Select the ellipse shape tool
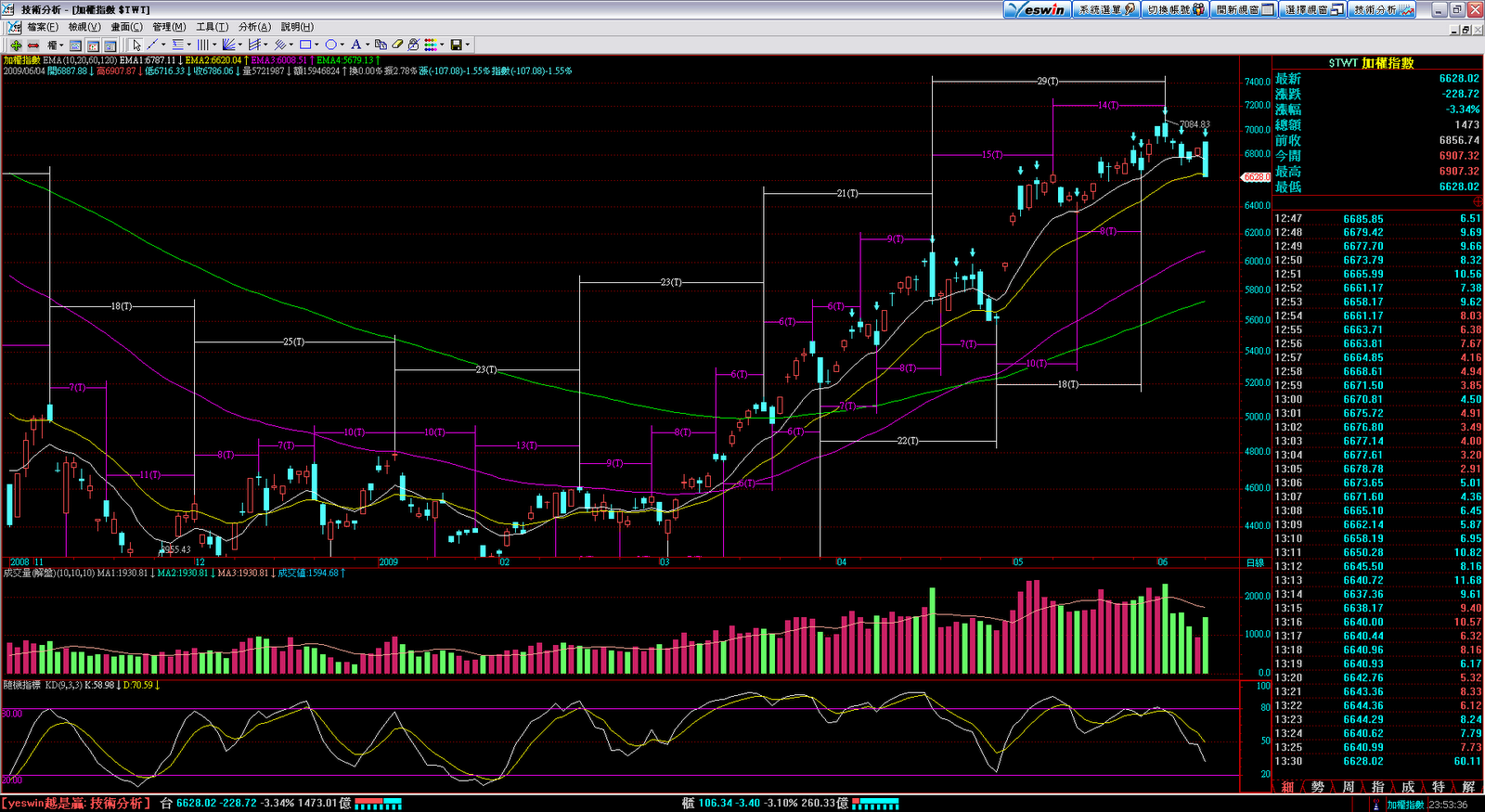The width and height of the screenshot is (1485, 812). [330, 45]
